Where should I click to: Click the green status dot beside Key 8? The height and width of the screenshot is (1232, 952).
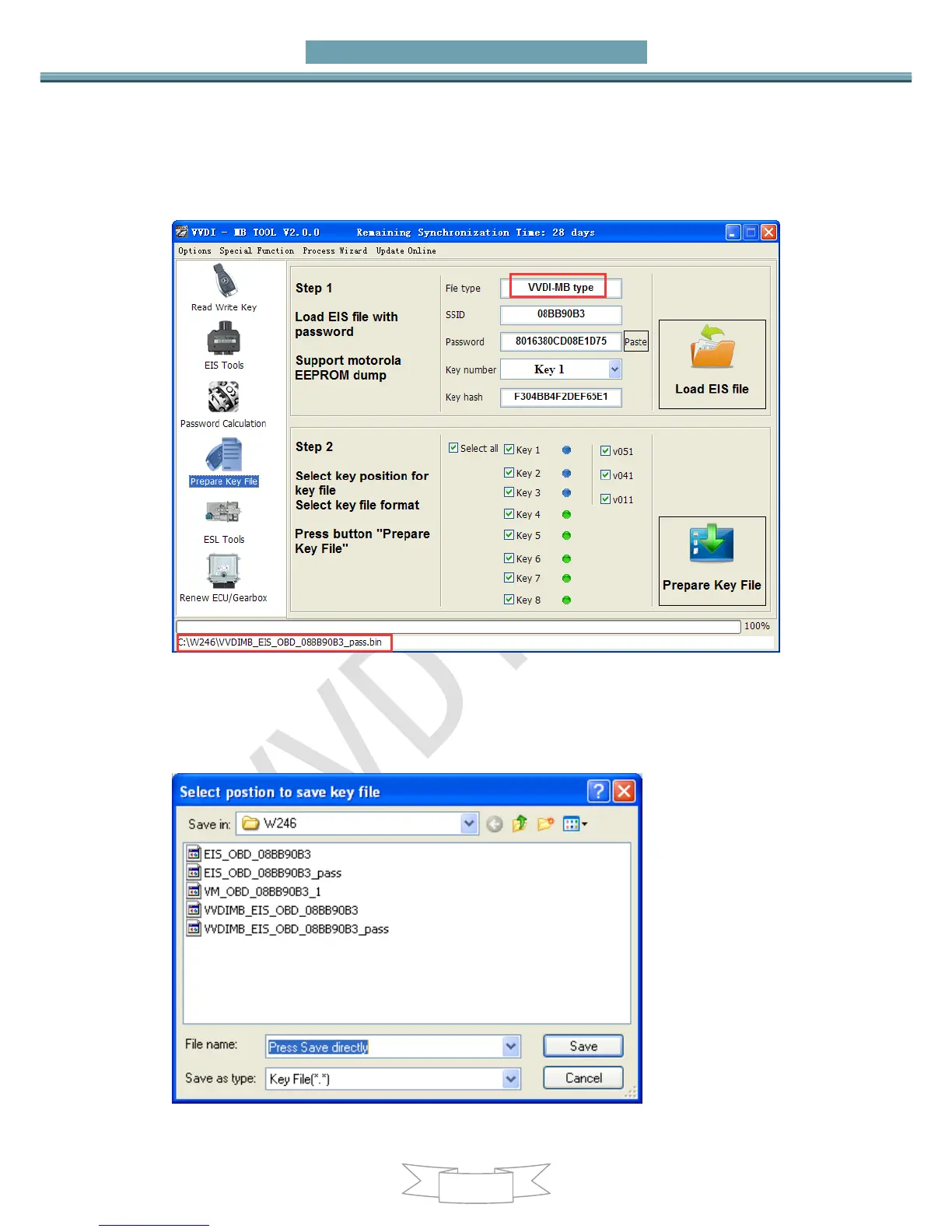[566, 600]
